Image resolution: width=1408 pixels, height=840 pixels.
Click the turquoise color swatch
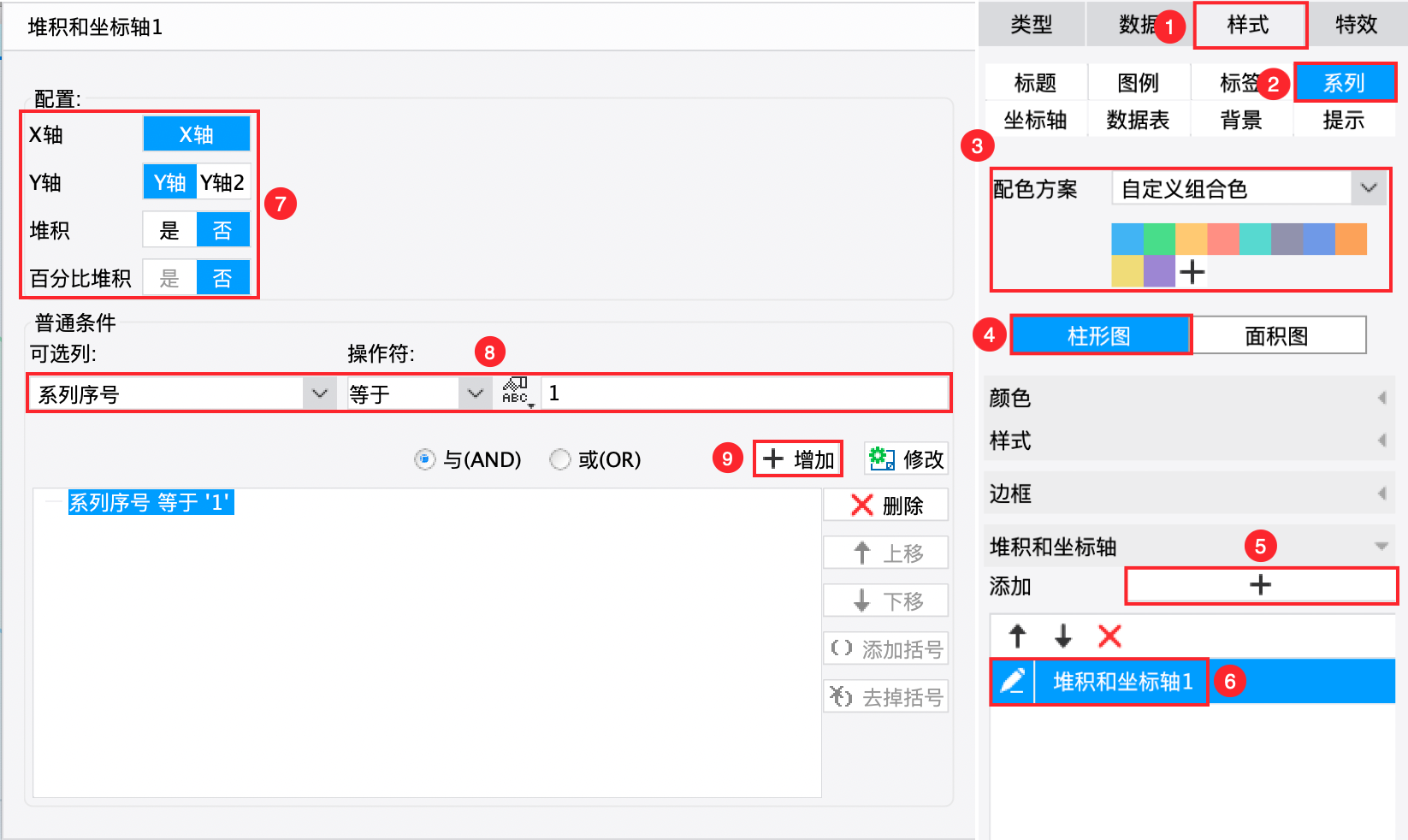point(1255,239)
